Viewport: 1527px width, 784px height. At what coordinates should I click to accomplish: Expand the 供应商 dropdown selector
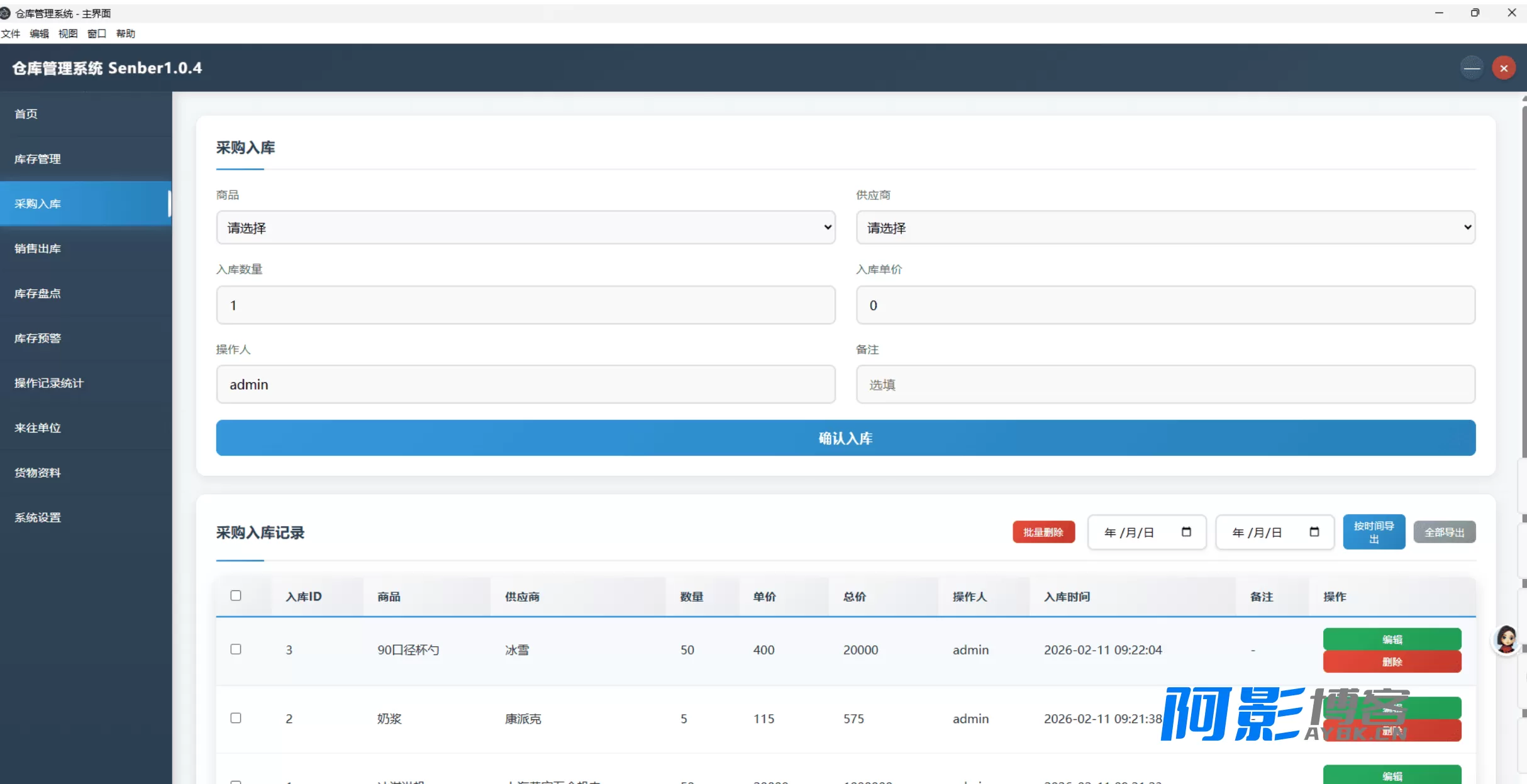(1165, 228)
